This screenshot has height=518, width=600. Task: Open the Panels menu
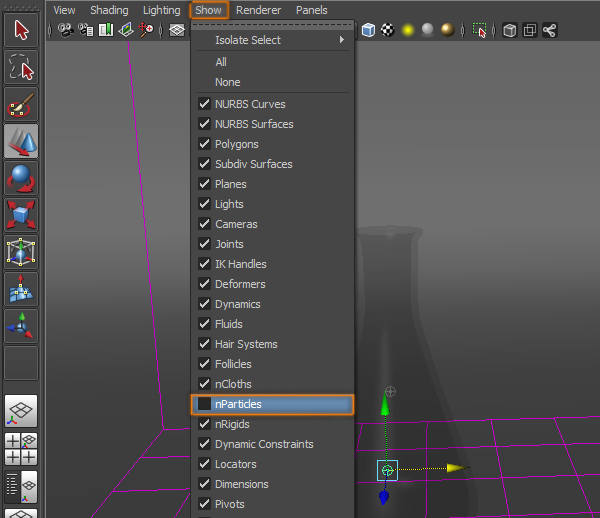[311, 10]
